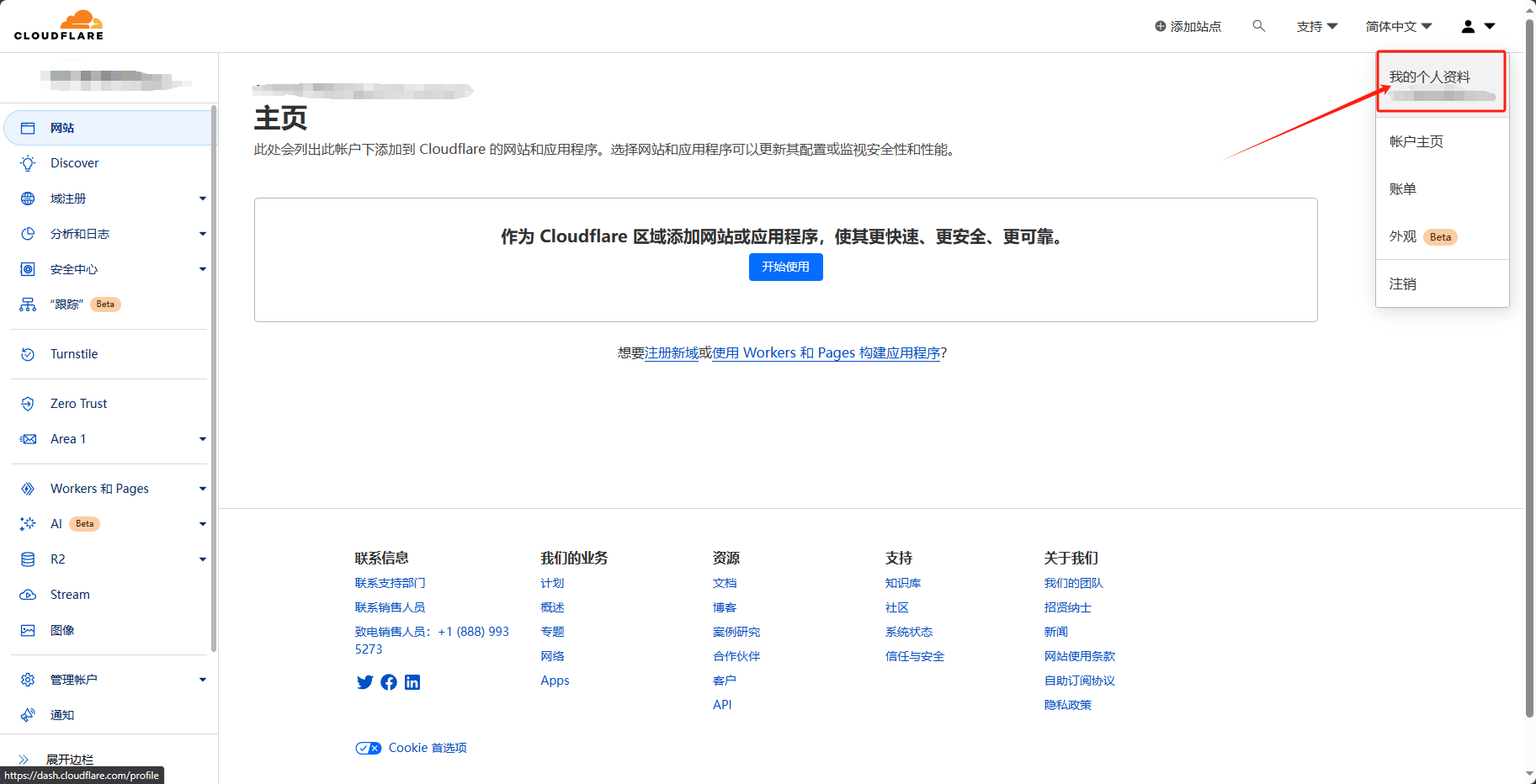Select 注销 to log out
The image size is (1536, 784).
(x=1442, y=284)
